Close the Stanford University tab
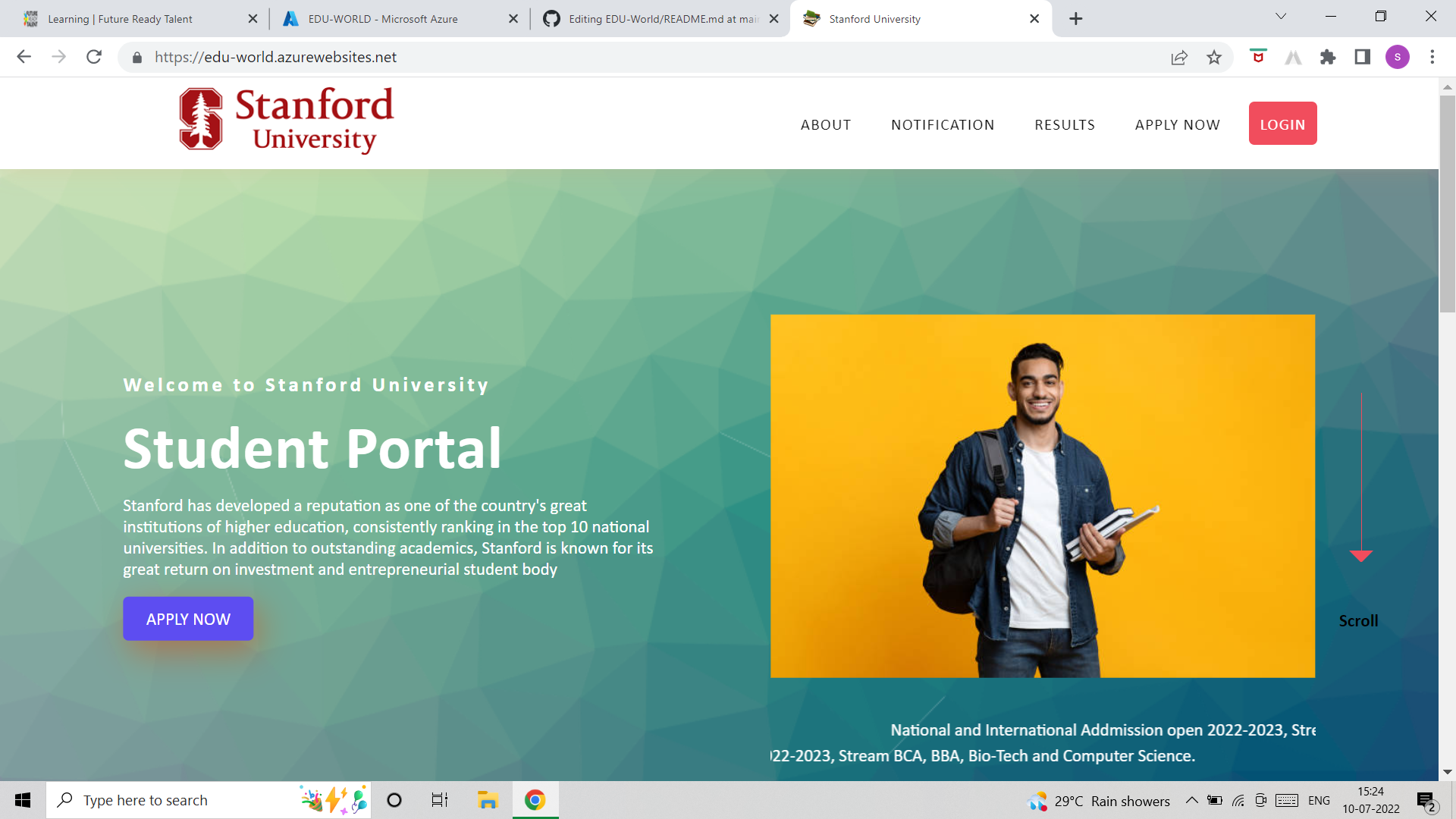 point(1034,19)
